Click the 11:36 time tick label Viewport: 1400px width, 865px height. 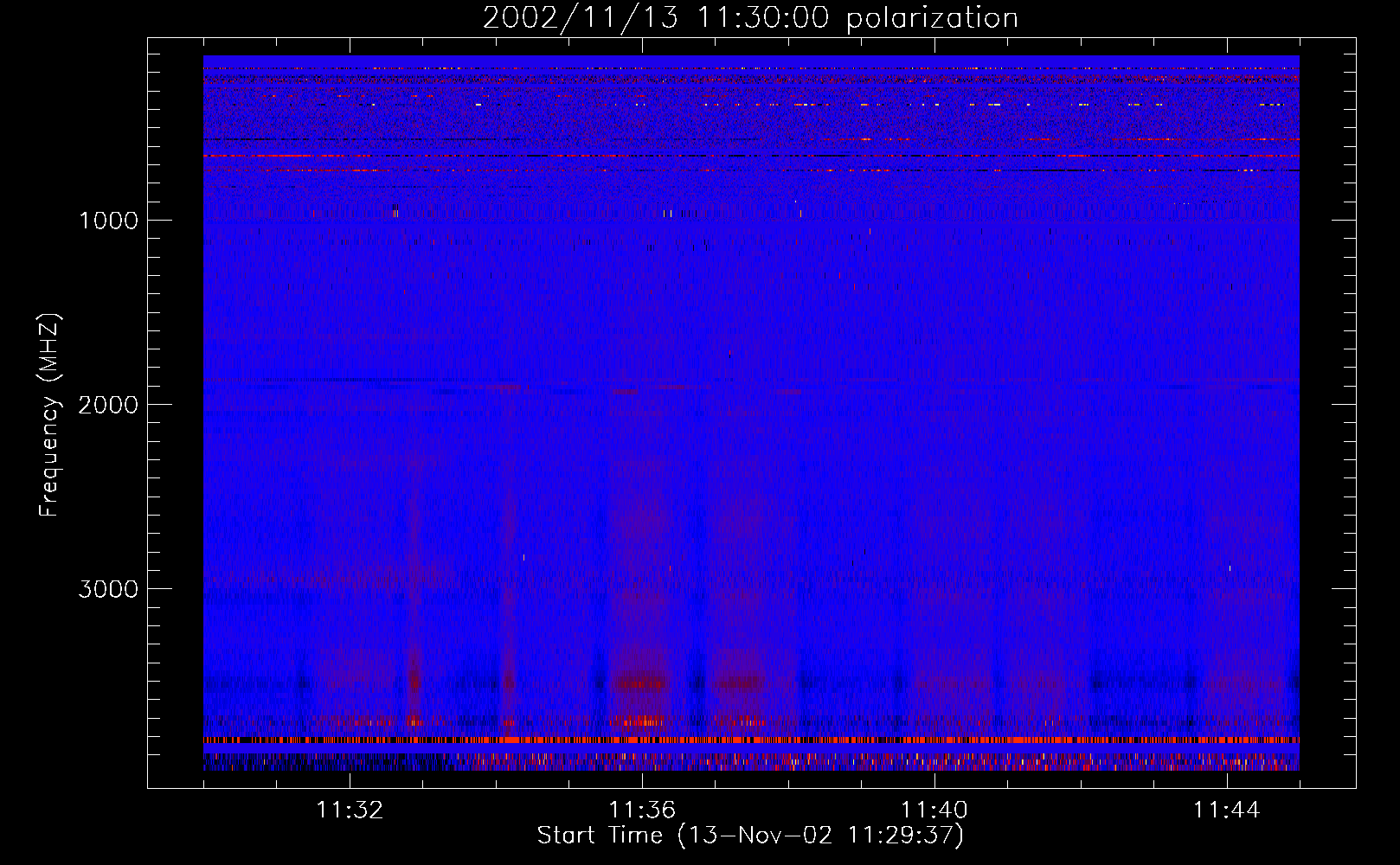[642, 810]
